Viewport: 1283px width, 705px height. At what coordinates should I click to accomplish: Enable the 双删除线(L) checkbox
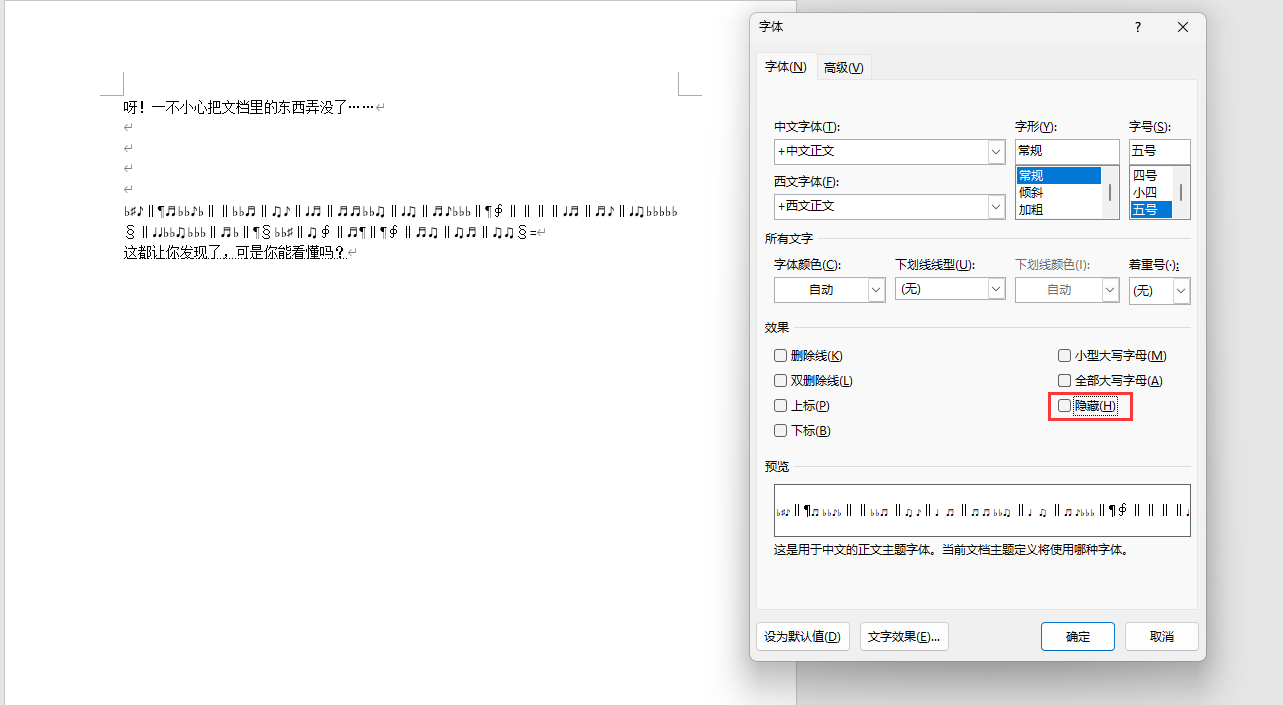pos(780,381)
